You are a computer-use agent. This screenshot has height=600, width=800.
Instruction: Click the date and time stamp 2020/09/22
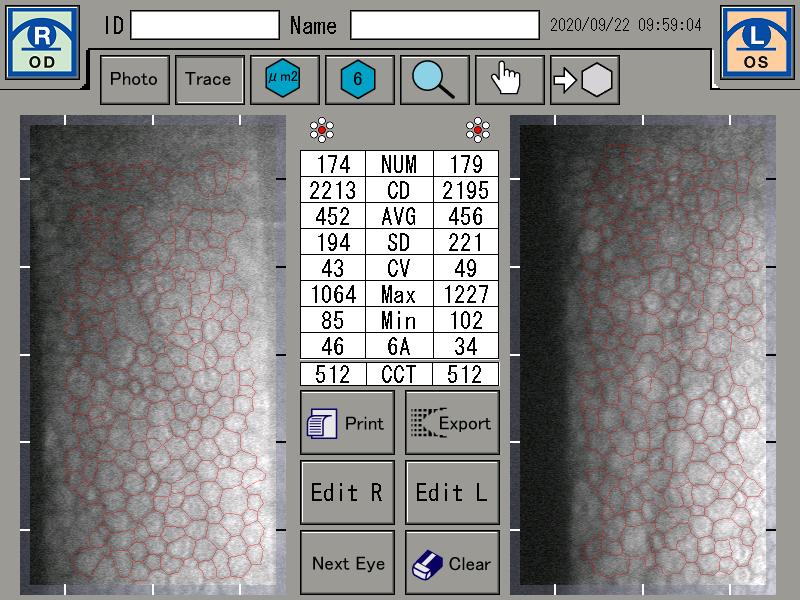tap(626, 25)
